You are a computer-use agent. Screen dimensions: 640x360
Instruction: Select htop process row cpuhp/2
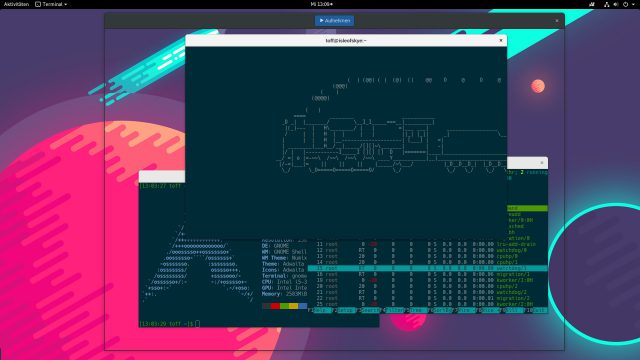pos(427,286)
